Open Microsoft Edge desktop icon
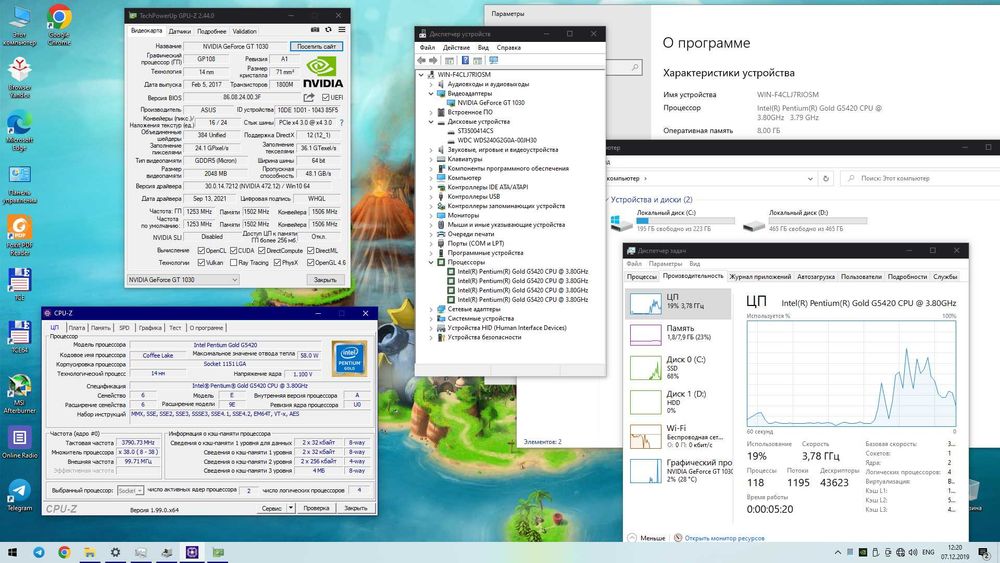Screen dimensions: 1000x563 20,130
